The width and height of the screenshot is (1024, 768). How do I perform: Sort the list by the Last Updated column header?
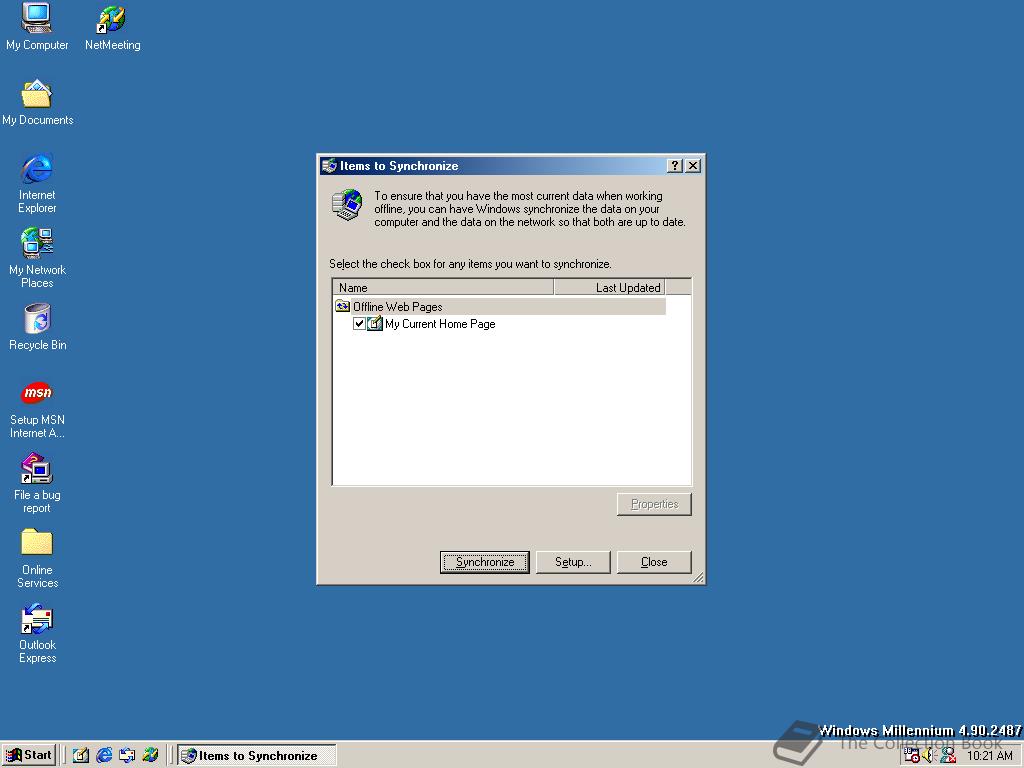(x=609, y=287)
